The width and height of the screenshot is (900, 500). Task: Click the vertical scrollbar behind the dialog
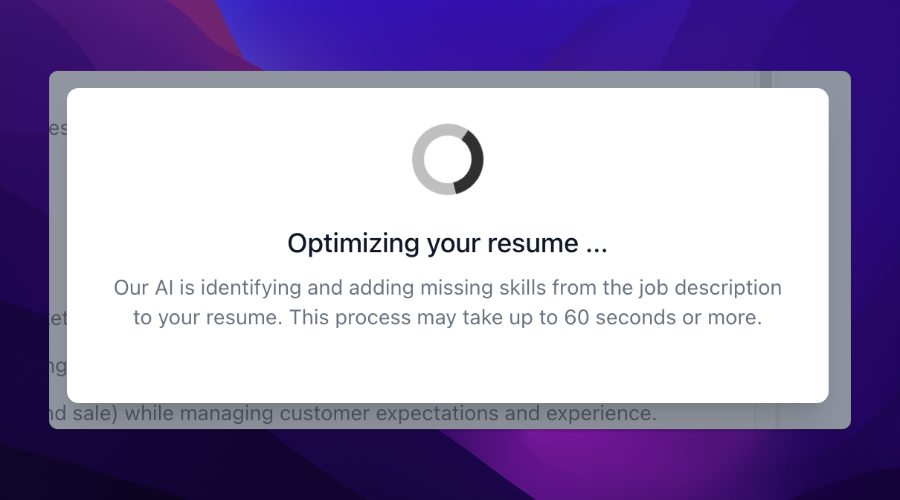(x=766, y=415)
